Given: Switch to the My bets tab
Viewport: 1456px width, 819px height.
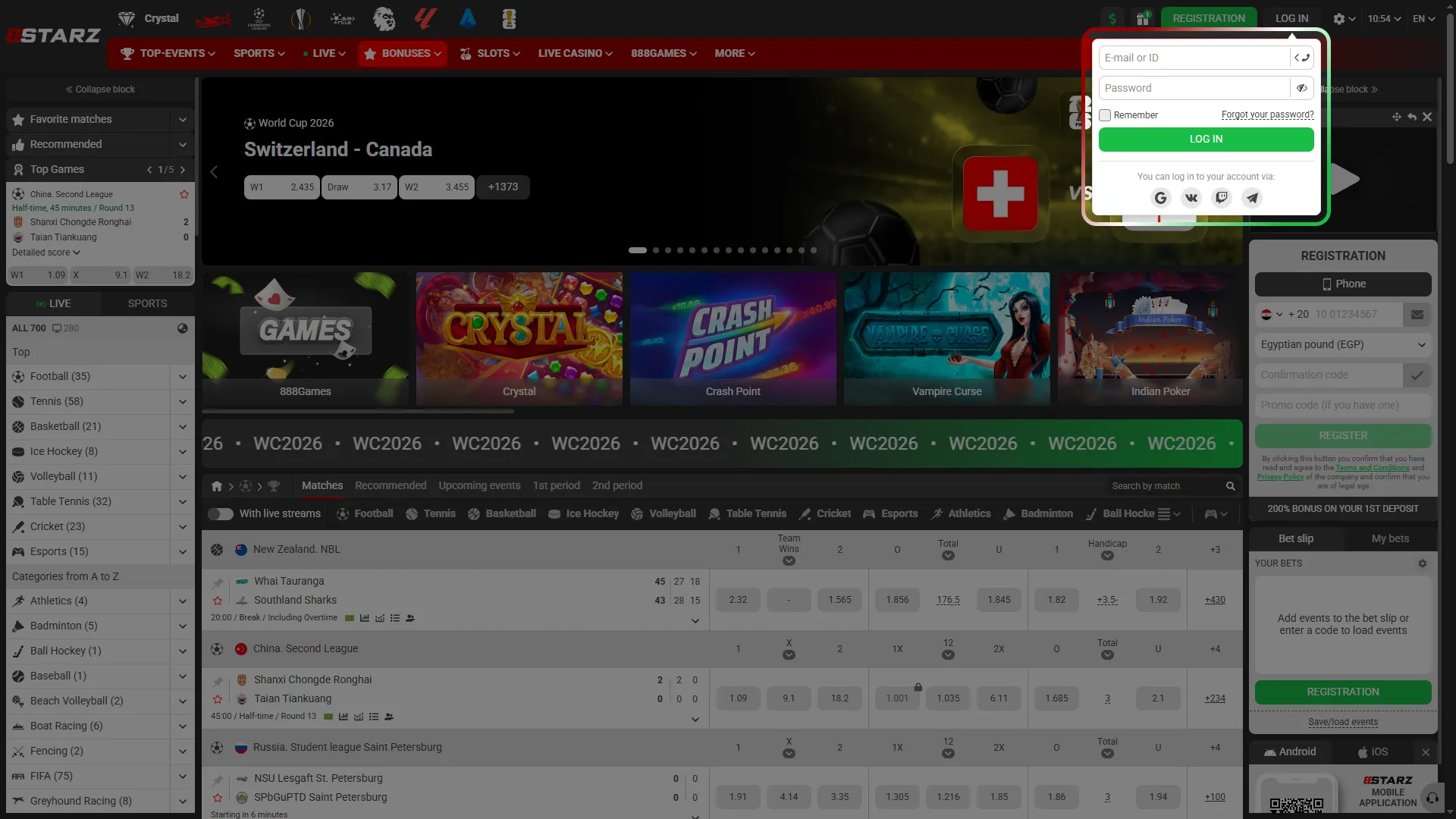Looking at the screenshot, I should click(1390, 538).
